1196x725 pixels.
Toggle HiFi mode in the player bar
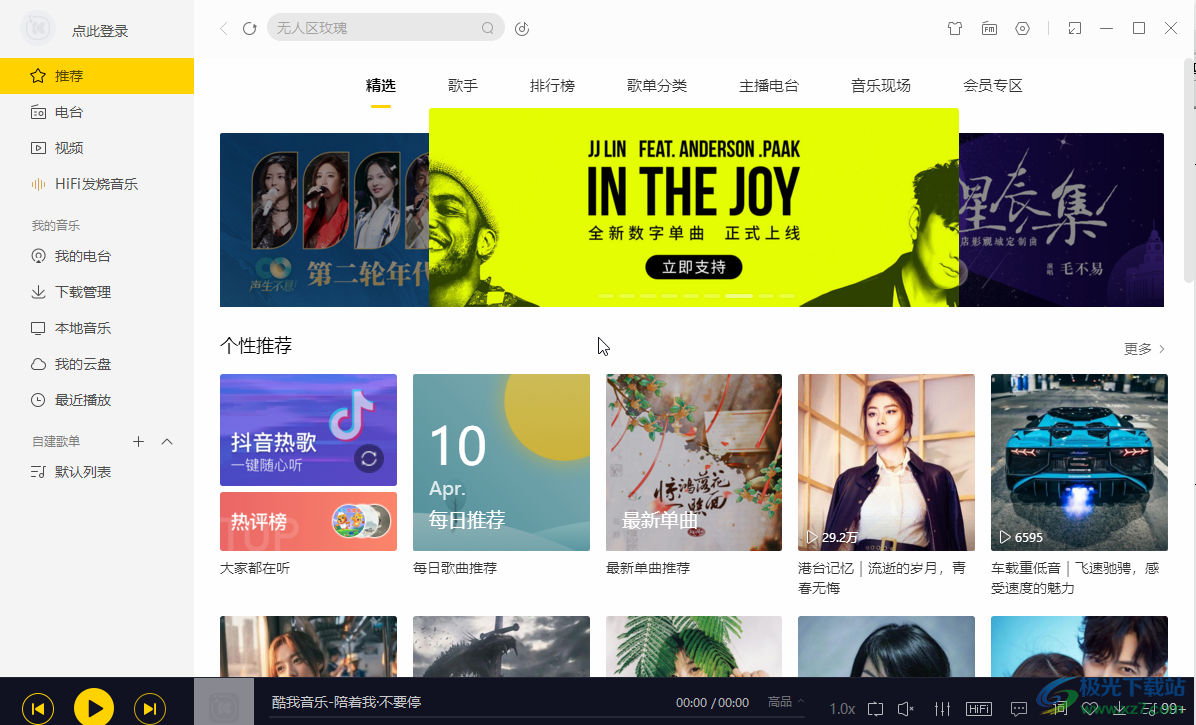[x=979, y=708]
